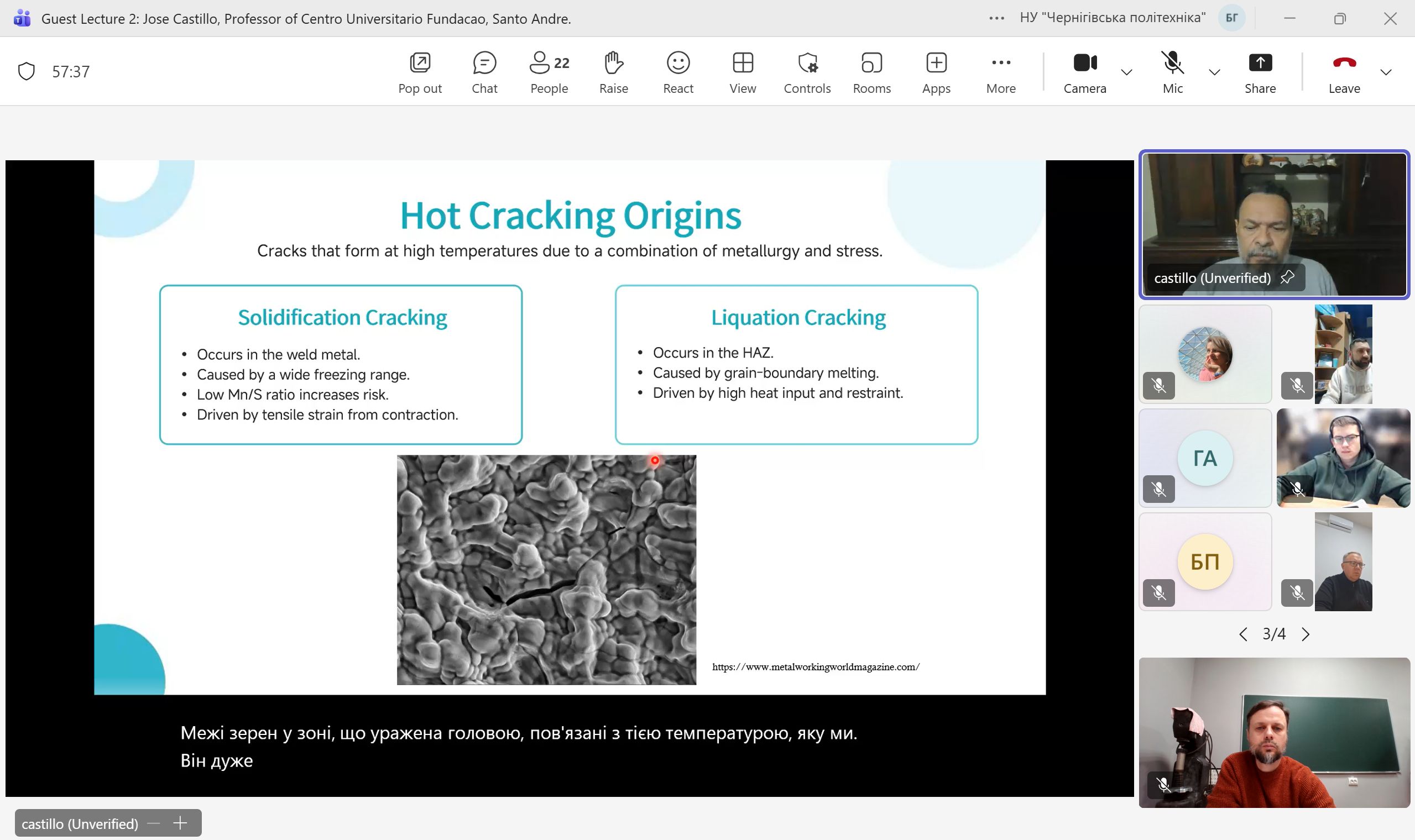1415x840 pixels.
Task: Open the Apps add panel
Action: pos(936,72)
